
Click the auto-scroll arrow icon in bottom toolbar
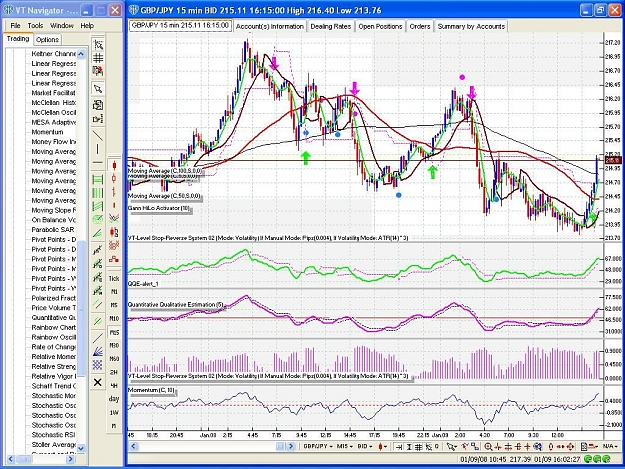pyautogui.click(x=399, y=446)
